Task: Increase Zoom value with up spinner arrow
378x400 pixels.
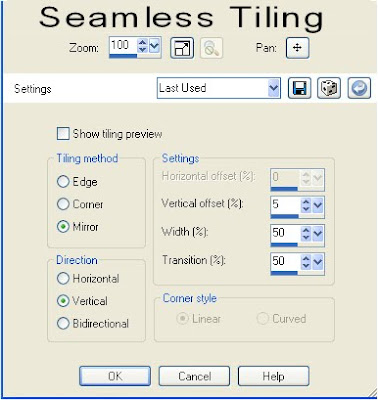Action: [143, 43]
